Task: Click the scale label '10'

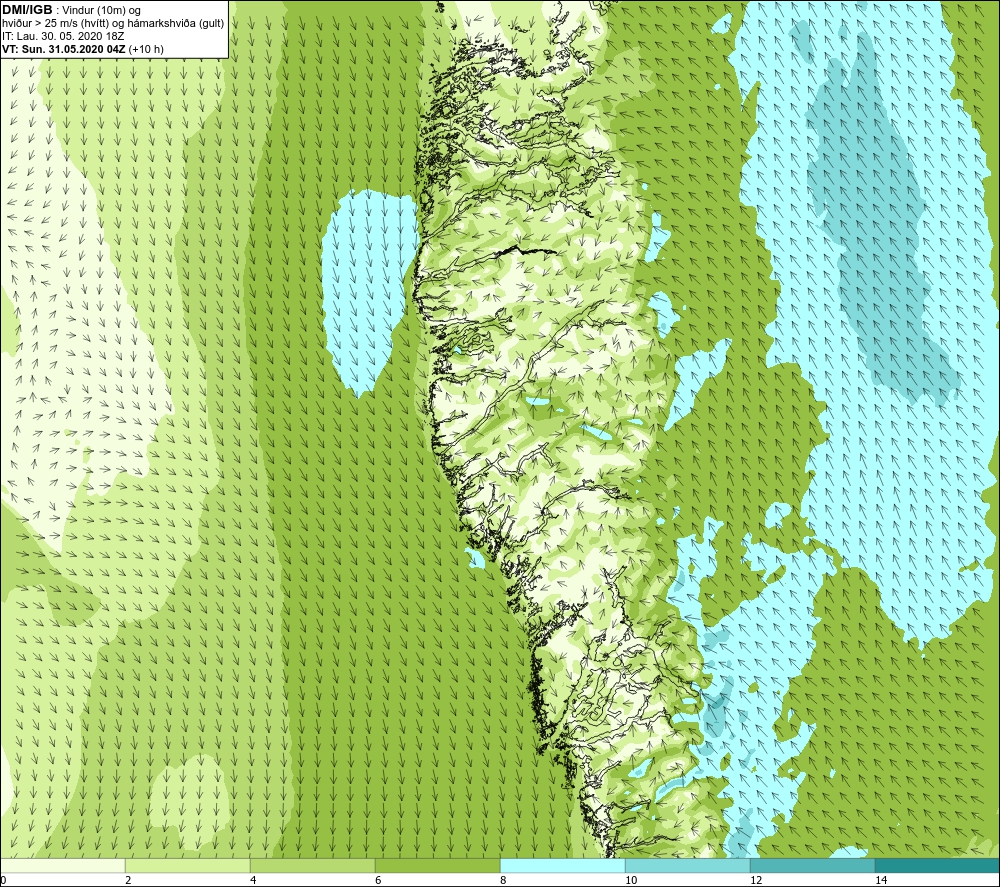Action: tap(631, 880)
